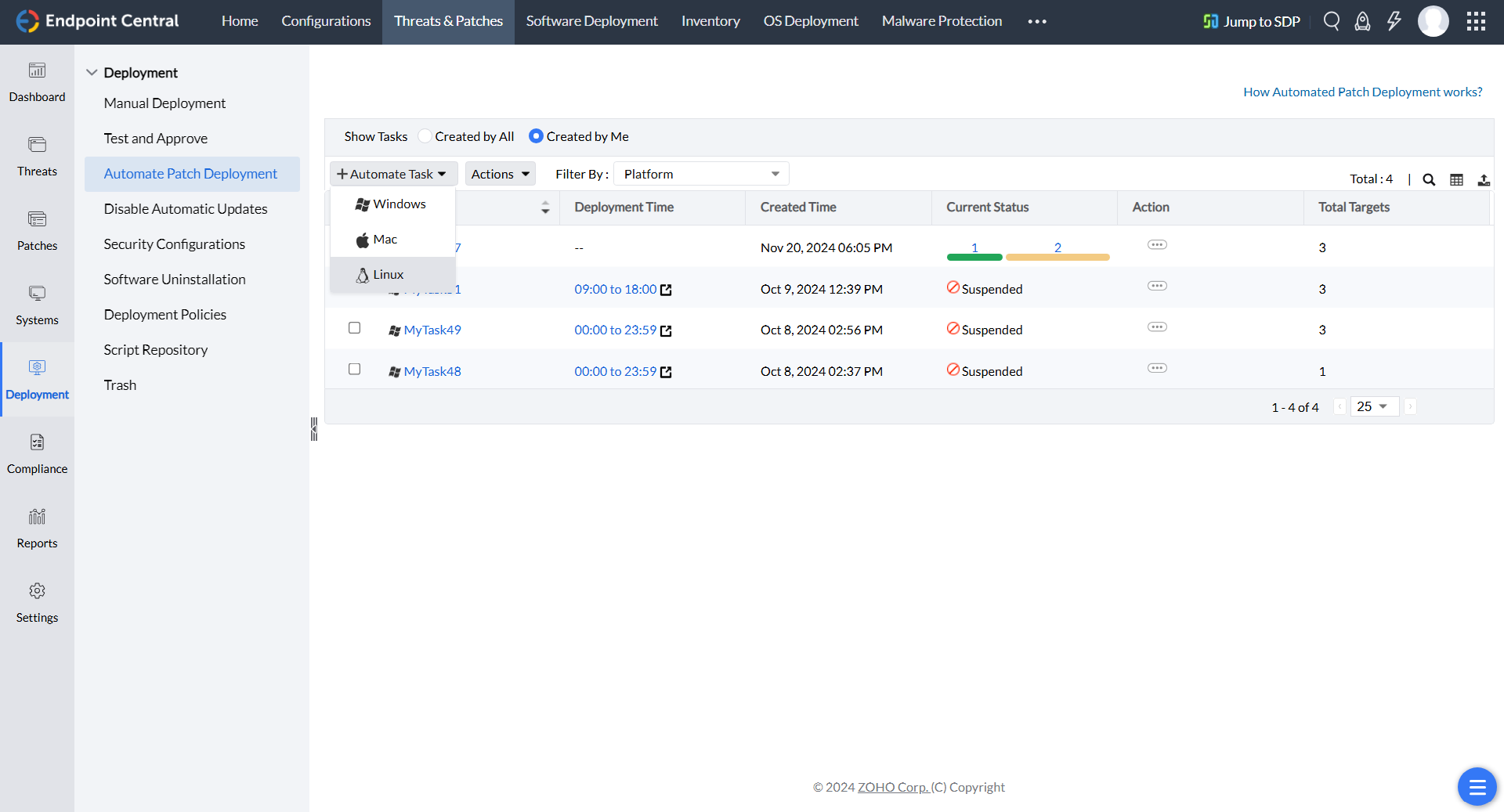Open How Automated Patch Deployment works link
This screenshot has height=812, width=1504.
[1362, 92]
